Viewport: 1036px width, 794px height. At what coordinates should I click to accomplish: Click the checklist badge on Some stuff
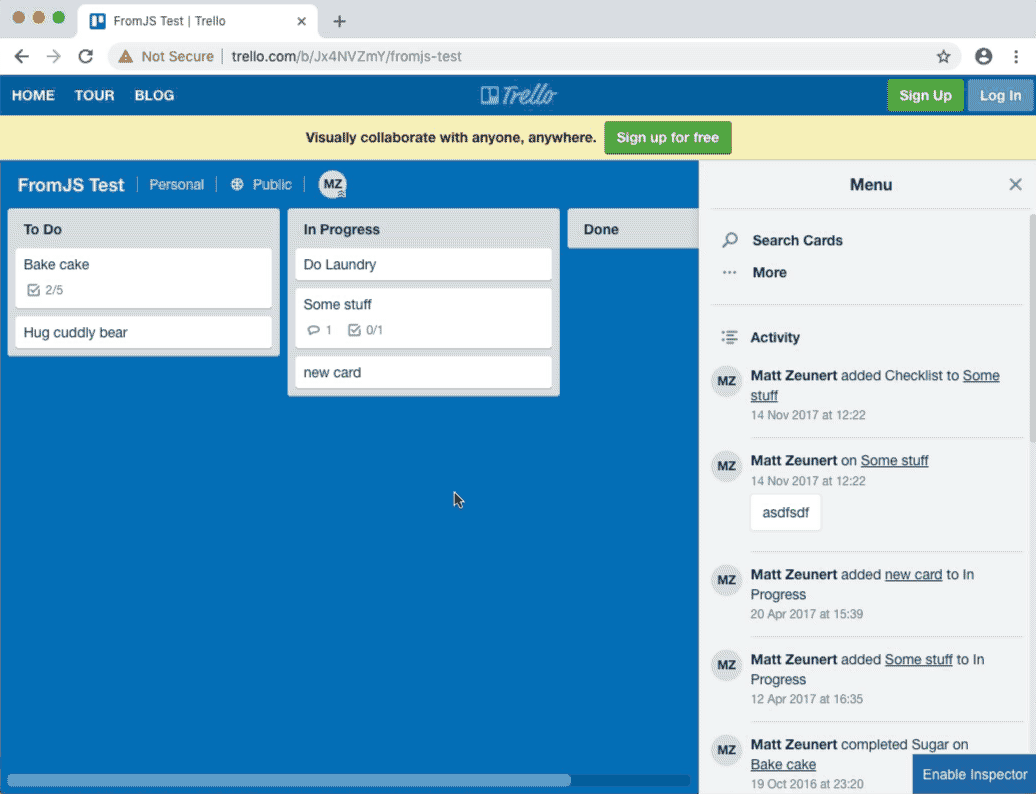coord(365,330)
